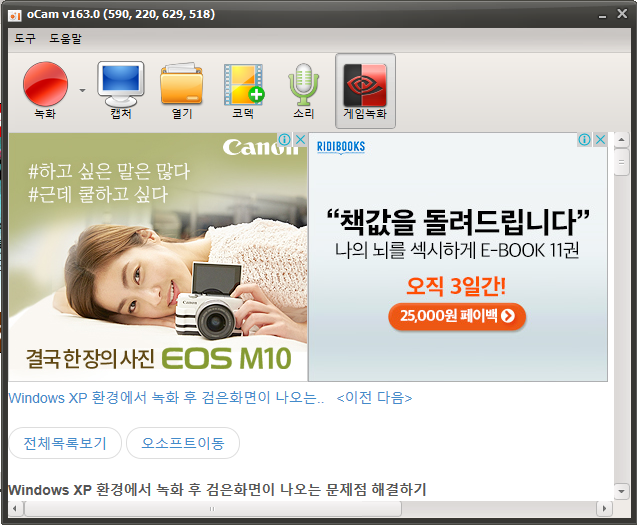Click the ad headline “책값을 돌려드립니다”
This screenshot has height=525, width=637.
(458, 222)
